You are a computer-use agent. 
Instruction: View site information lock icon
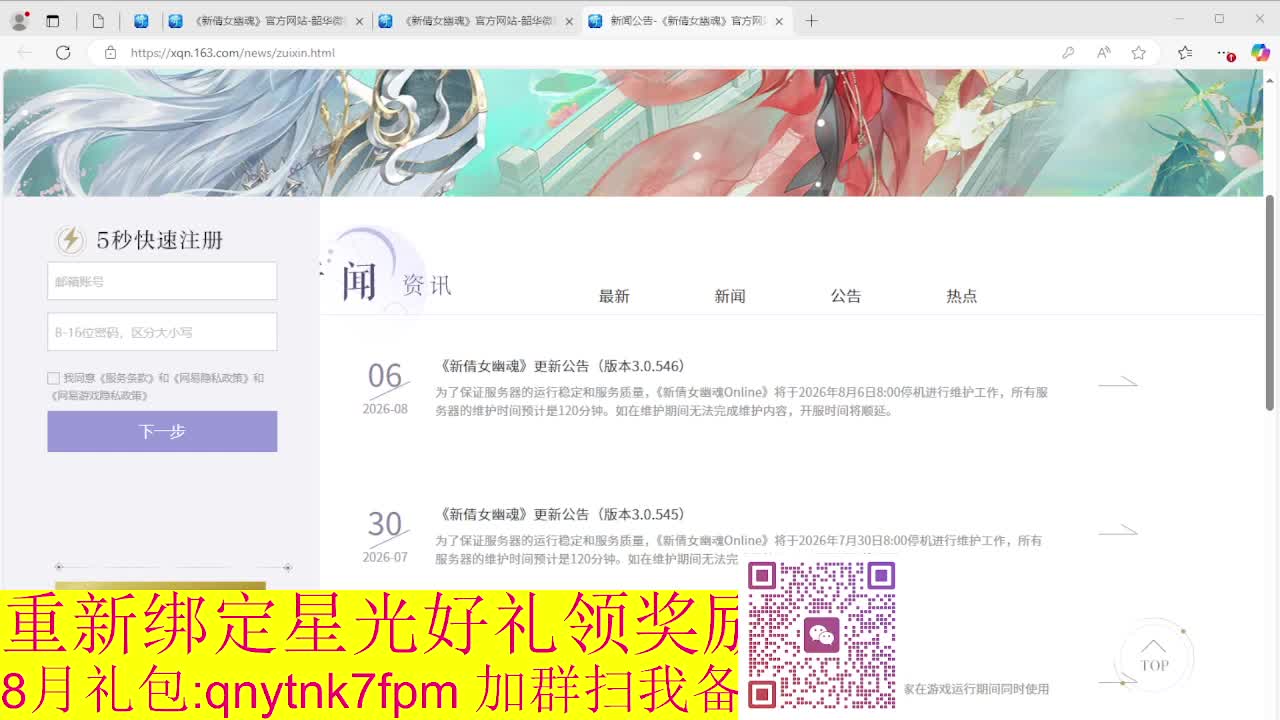pyautogui.click(x=110, y=53)
